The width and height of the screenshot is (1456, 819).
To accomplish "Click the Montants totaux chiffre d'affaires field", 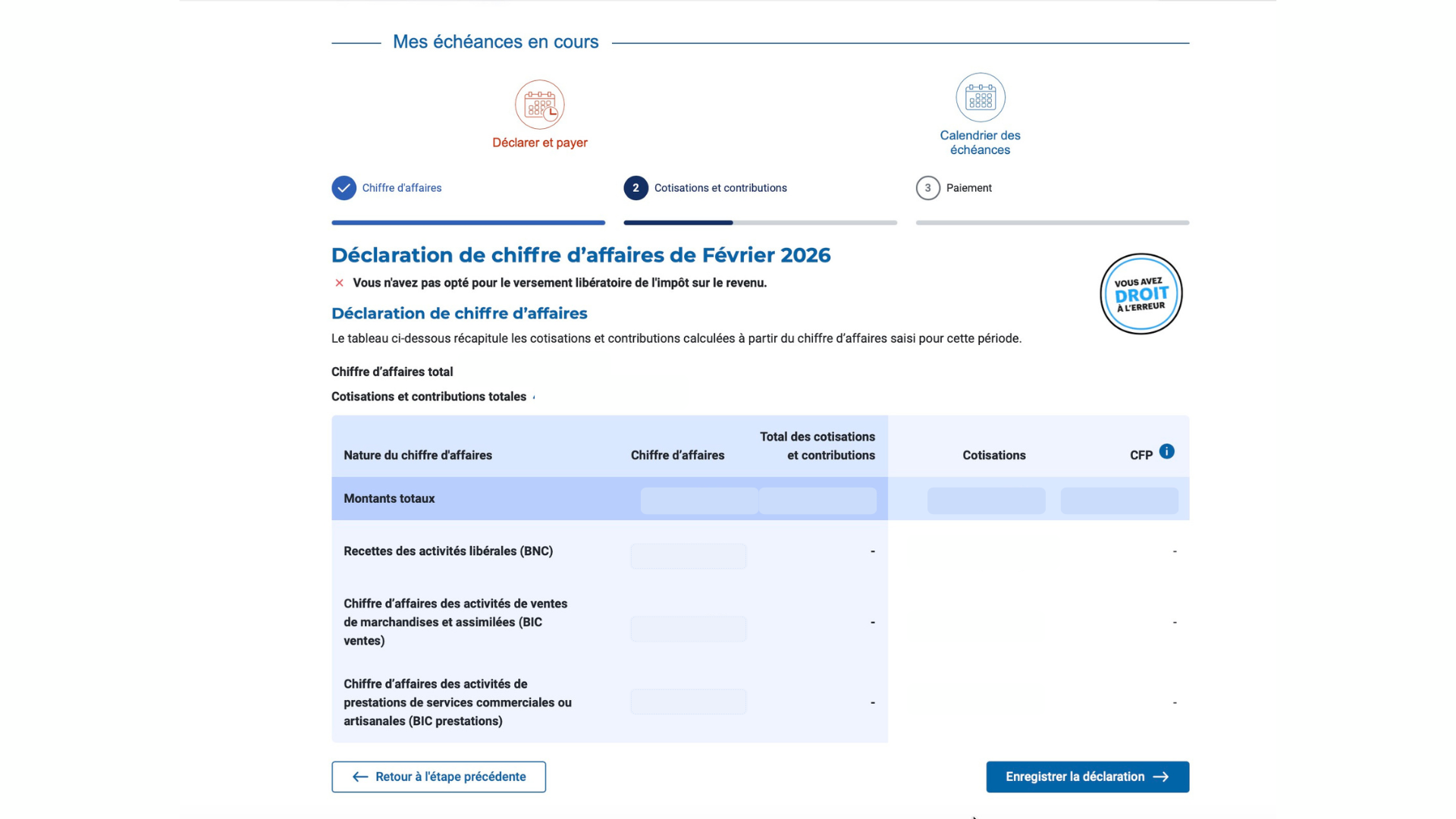I will point(698,500).
